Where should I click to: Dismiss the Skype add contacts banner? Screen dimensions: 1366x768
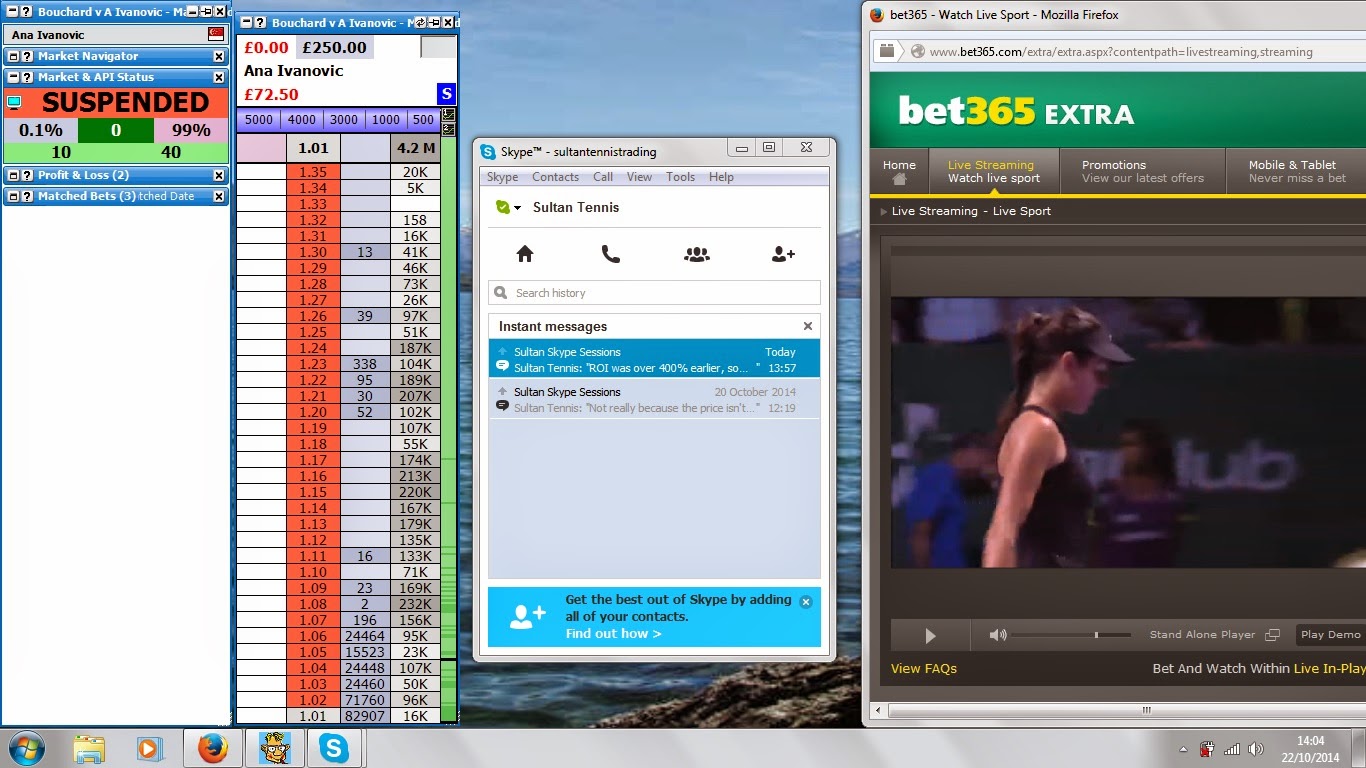click(x=806, y=602)
